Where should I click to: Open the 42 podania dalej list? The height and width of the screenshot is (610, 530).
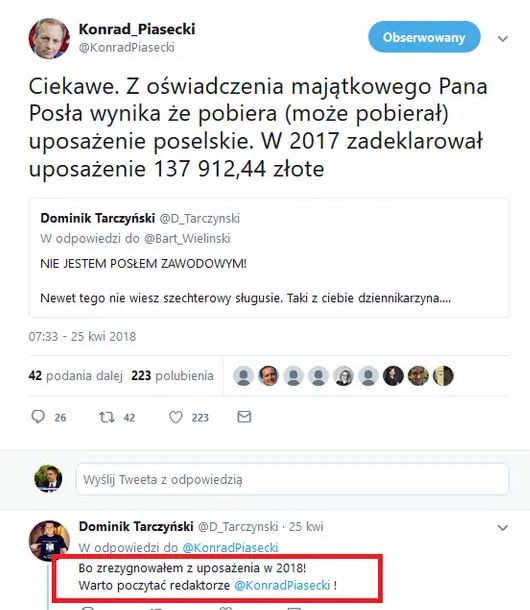[x=75, y=376]
